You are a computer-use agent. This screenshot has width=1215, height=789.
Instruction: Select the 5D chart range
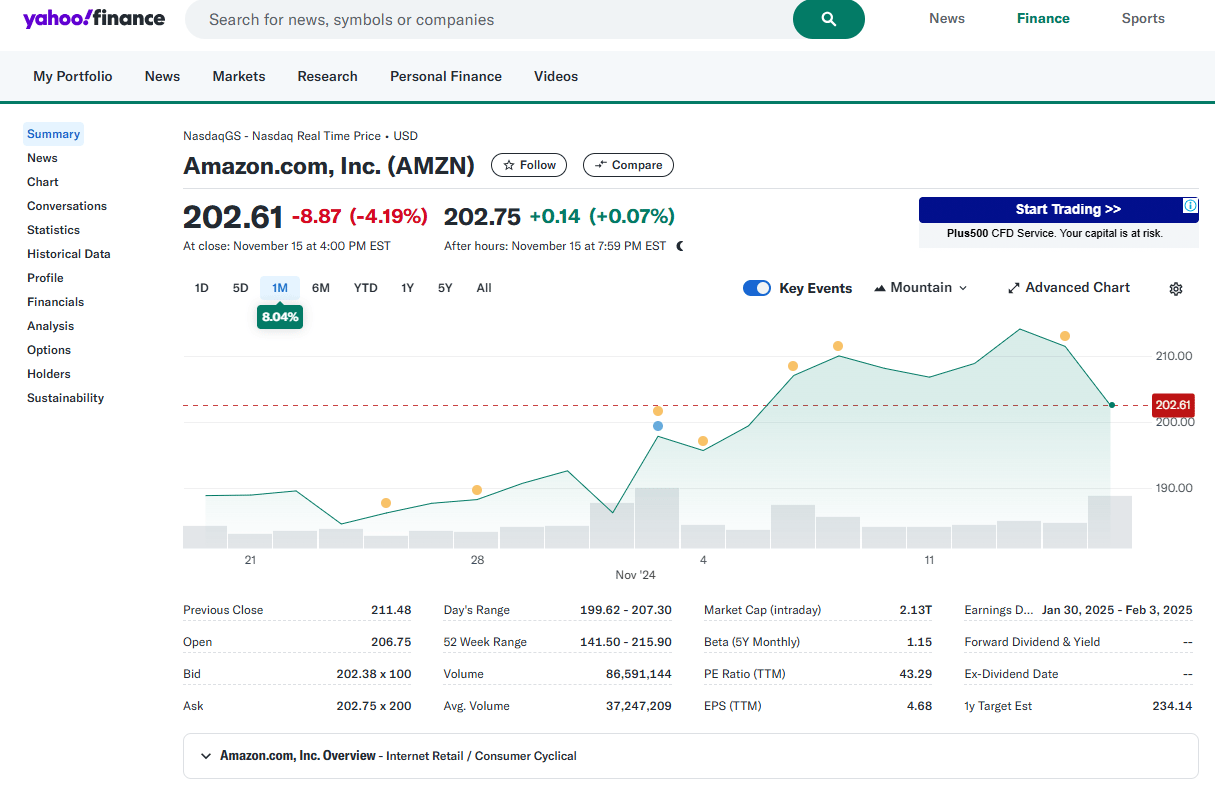(240, 288)
